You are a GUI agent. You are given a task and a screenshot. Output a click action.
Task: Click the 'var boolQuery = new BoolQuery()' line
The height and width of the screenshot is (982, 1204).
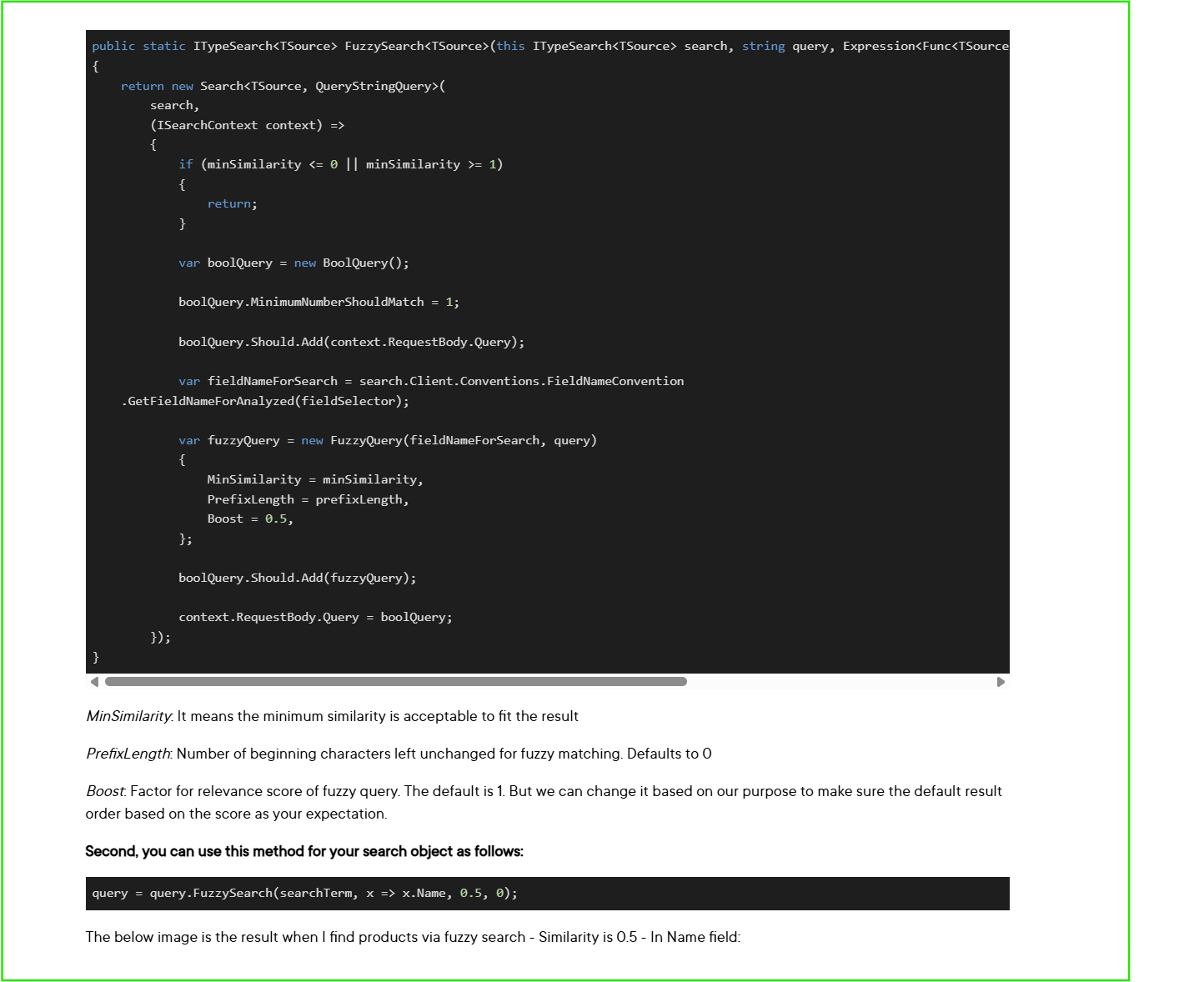(293, 263)
